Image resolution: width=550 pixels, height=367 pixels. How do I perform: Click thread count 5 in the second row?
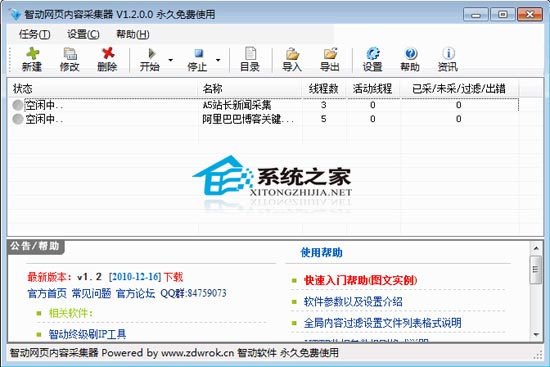(x=323, y=119)
